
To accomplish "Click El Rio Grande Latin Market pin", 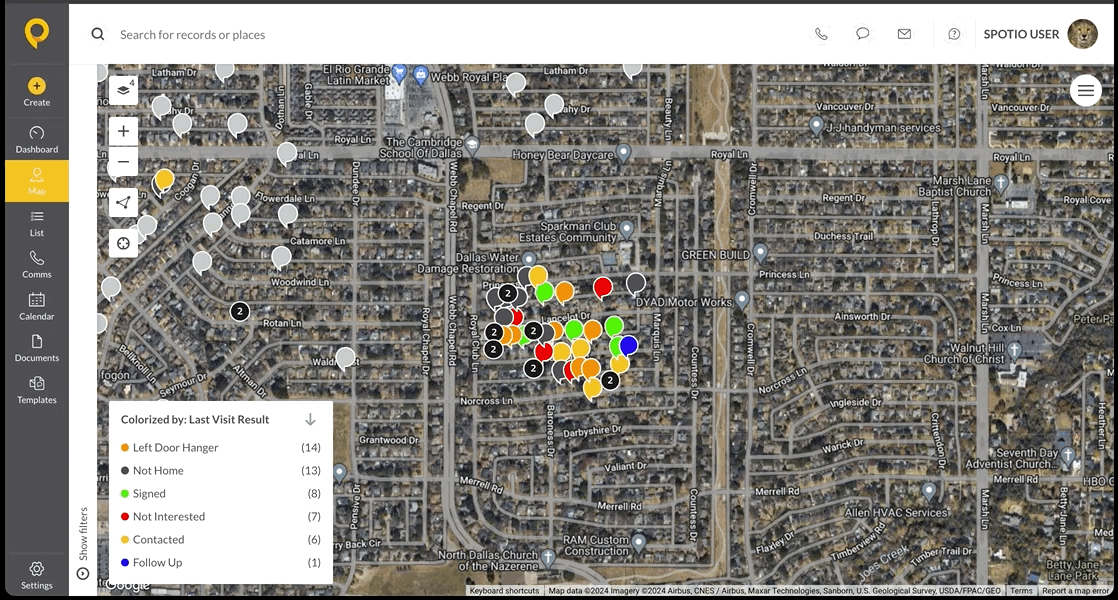I will point(399,72).
